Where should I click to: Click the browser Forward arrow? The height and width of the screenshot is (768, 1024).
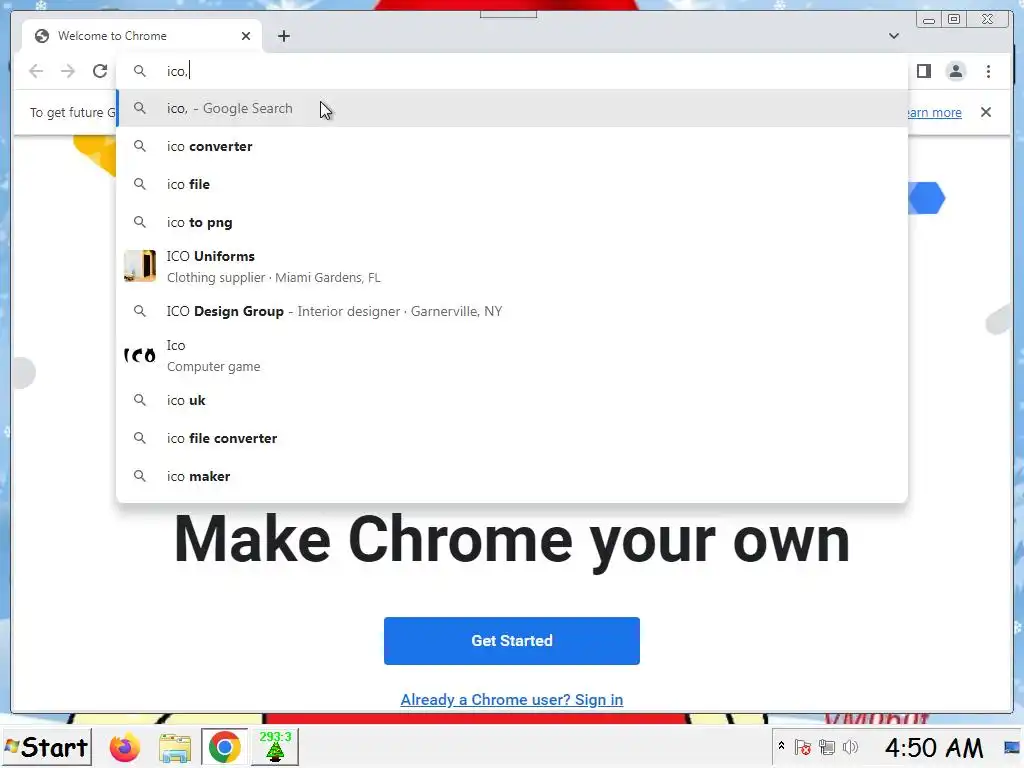68,71
